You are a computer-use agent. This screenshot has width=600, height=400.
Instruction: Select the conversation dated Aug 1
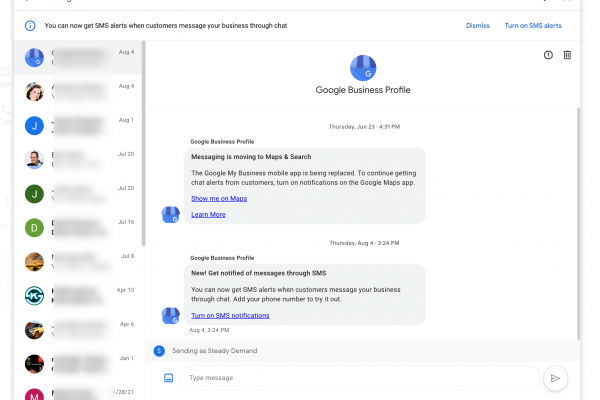pos(80,125)
